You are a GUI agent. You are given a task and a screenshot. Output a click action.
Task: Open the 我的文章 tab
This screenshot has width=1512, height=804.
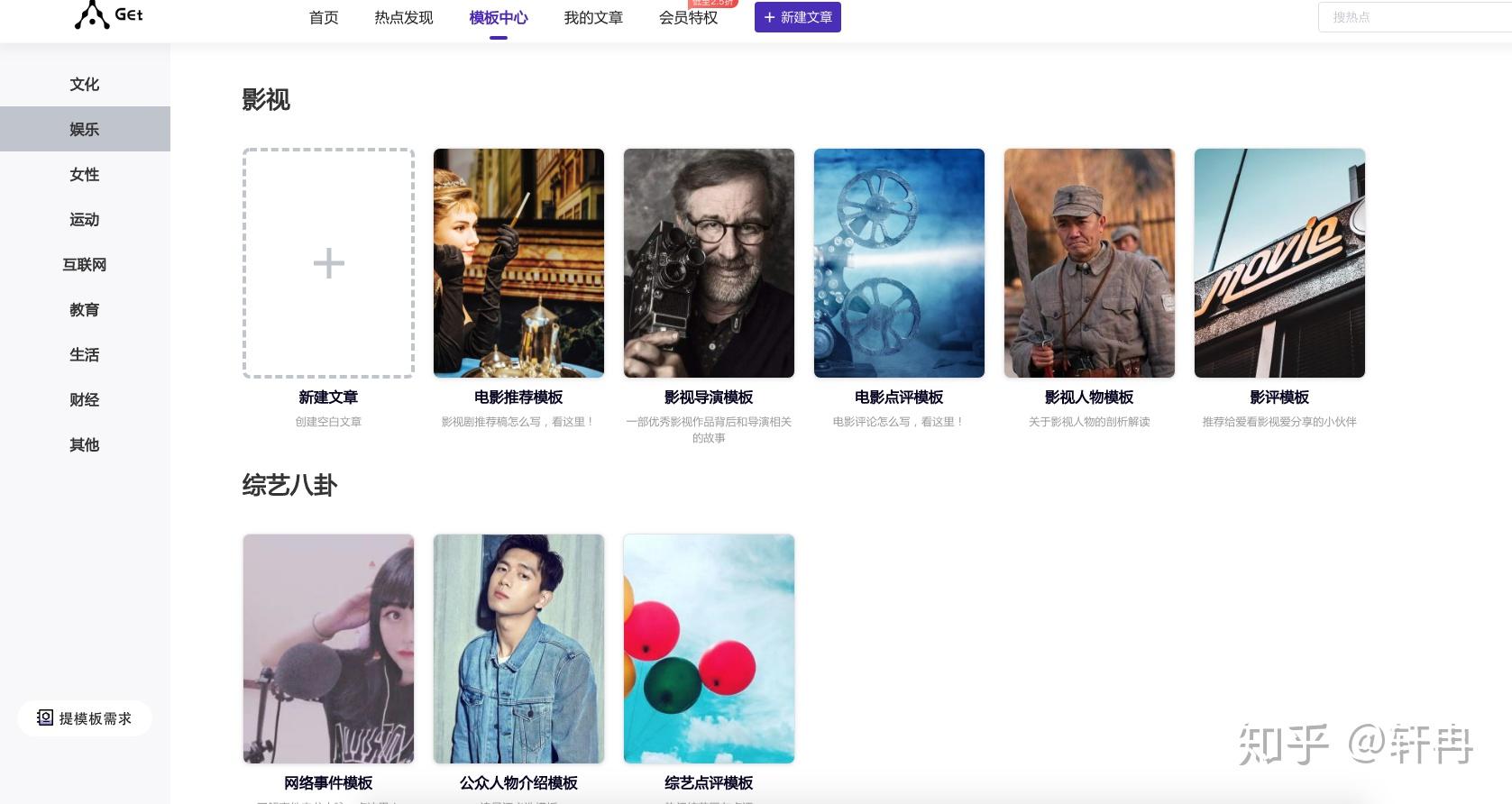click(x=593, y=17)
